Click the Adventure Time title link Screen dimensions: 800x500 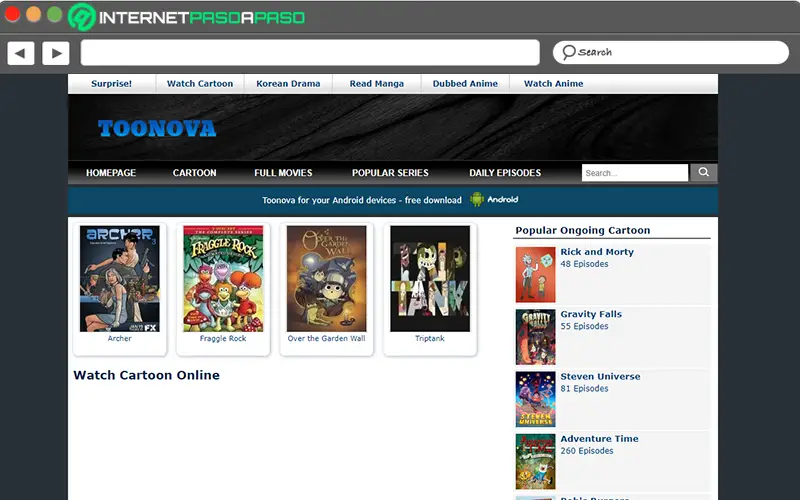click(x=599, y=438)
